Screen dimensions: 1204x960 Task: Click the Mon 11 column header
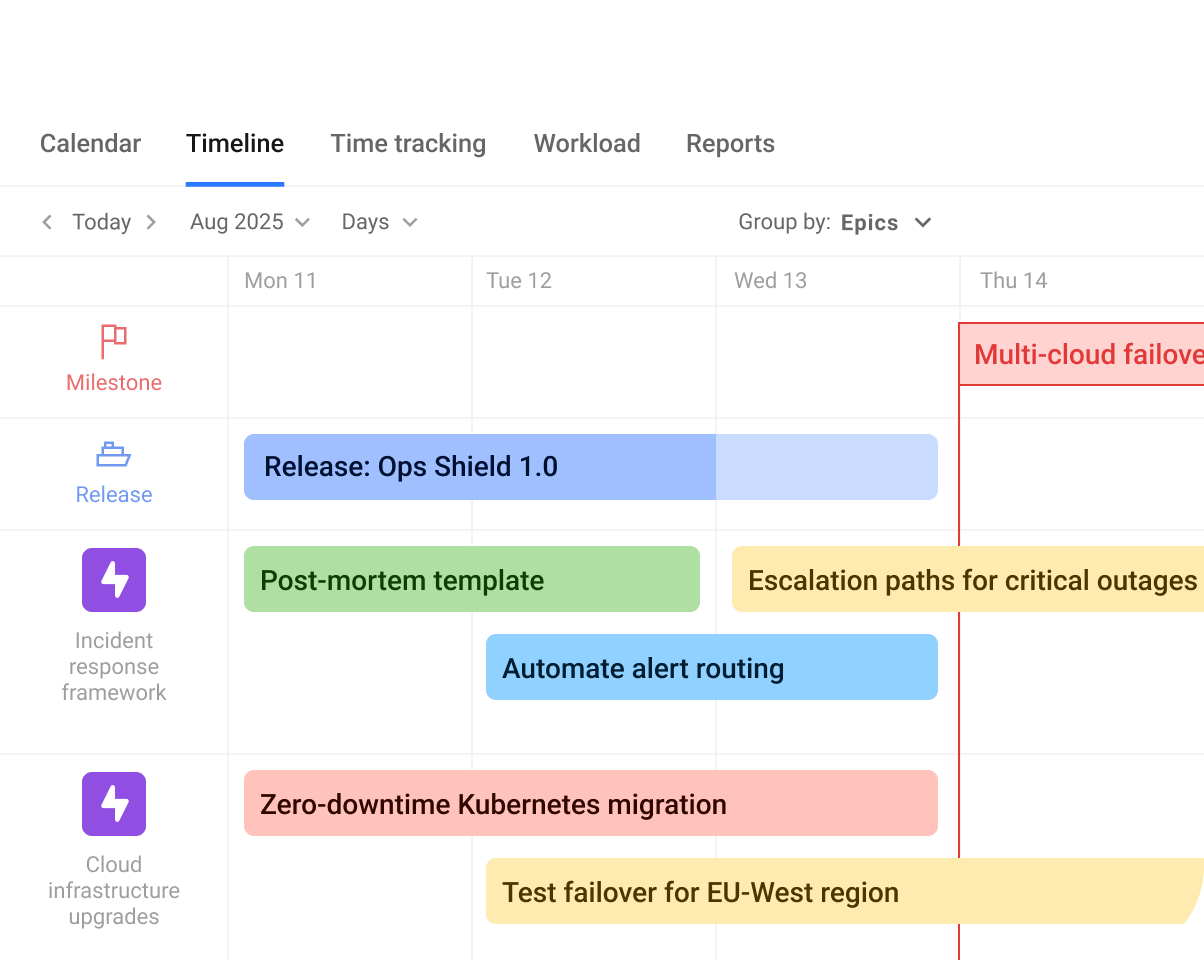[281, 281]
